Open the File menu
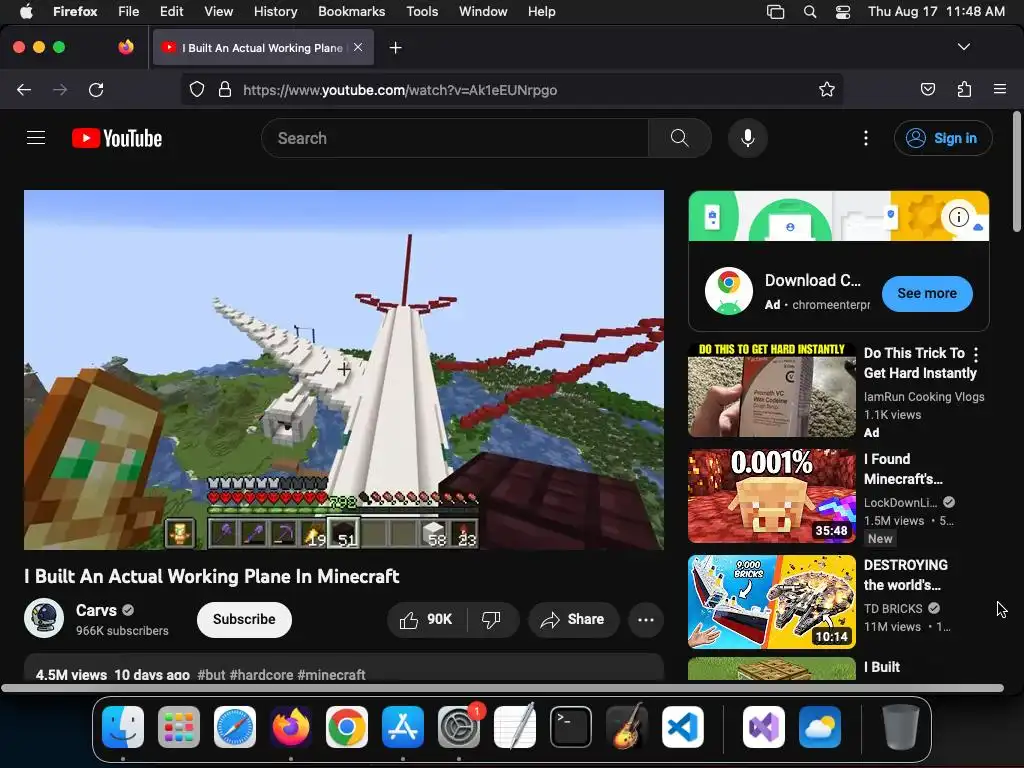1024x768 pixels. tap(129, 12)
